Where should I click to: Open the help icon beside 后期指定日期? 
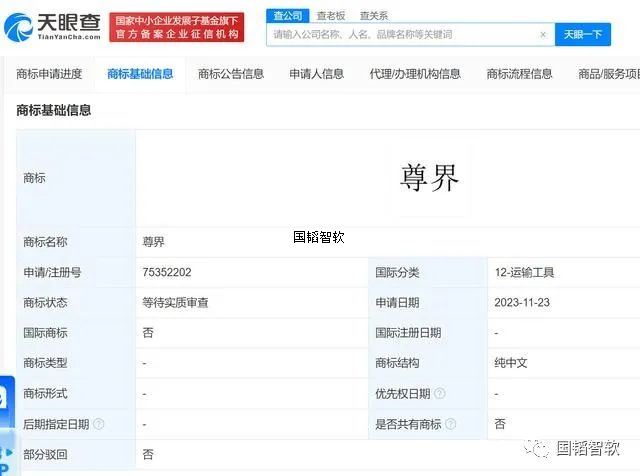pos(99,424)
